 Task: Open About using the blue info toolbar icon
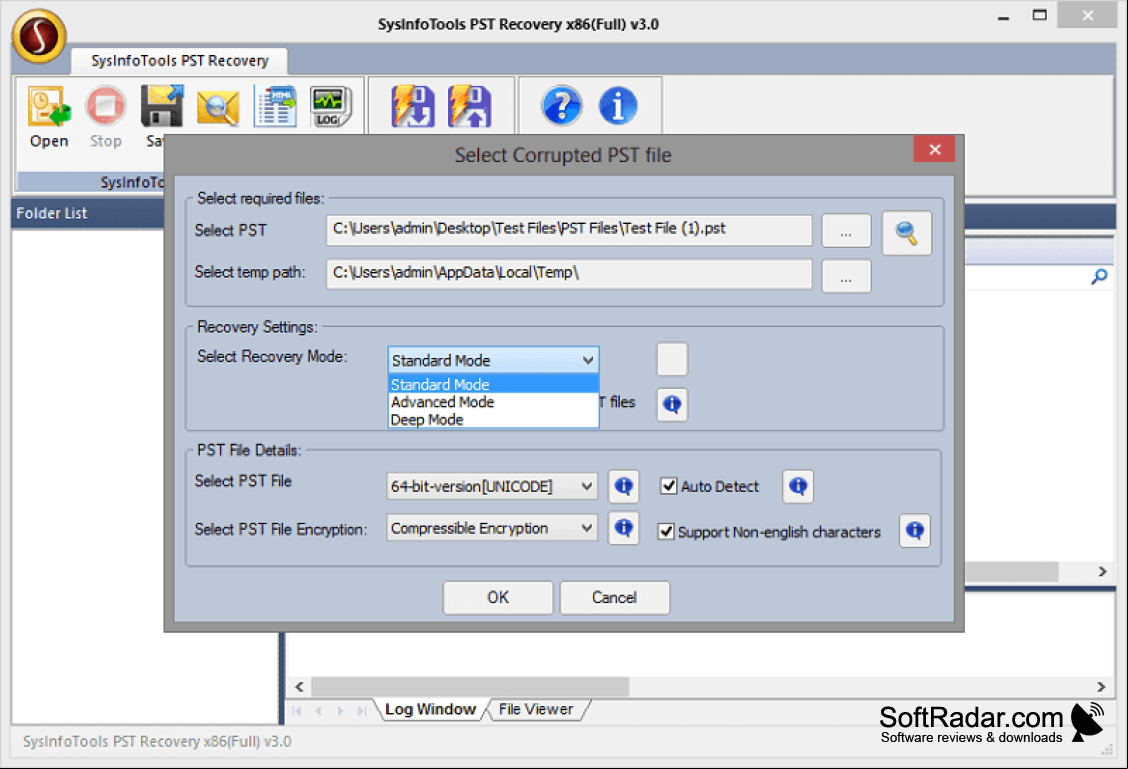pyautogui.click(x=617, y=106)
